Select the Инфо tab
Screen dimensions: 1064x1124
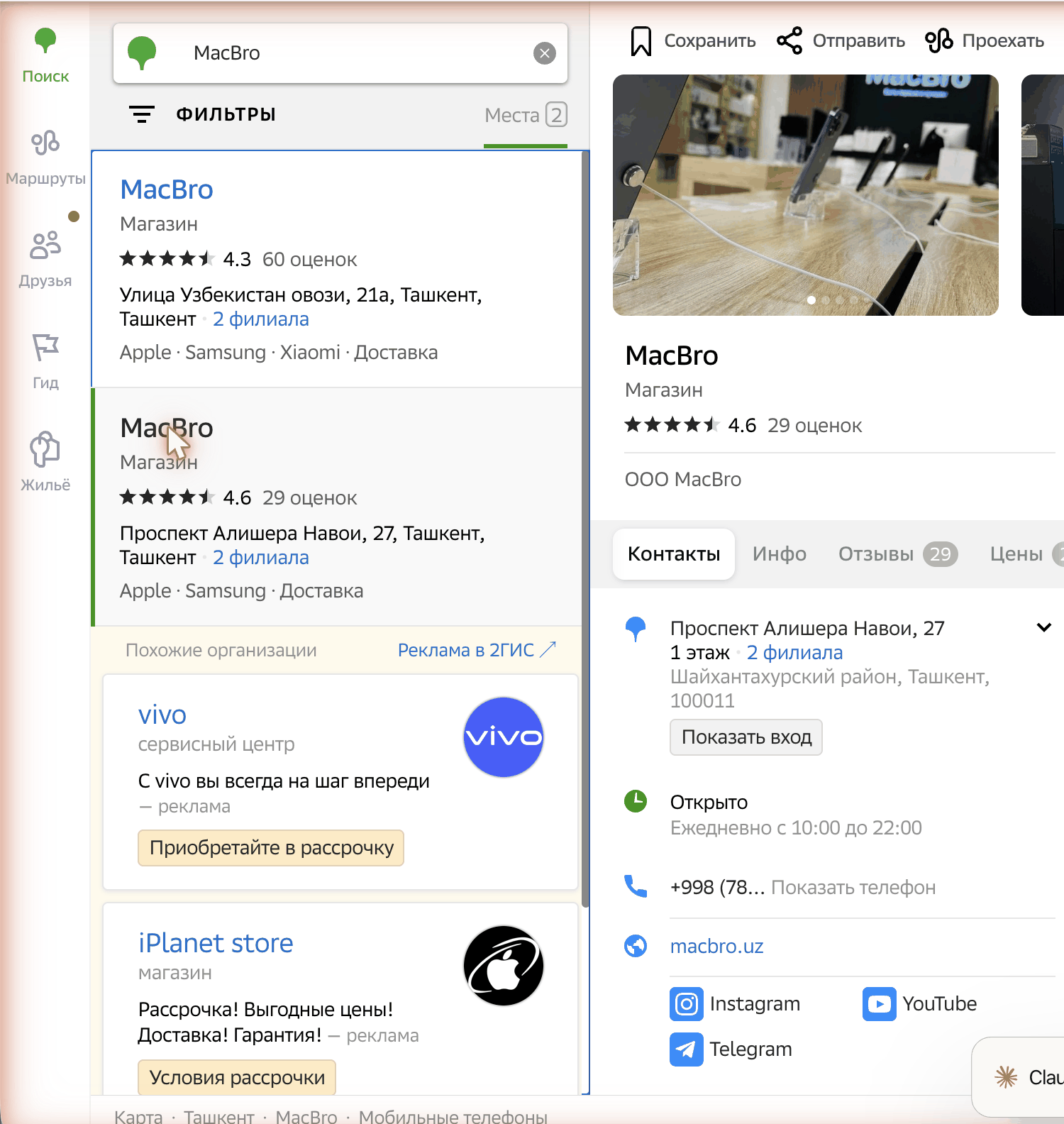(780, 554)
